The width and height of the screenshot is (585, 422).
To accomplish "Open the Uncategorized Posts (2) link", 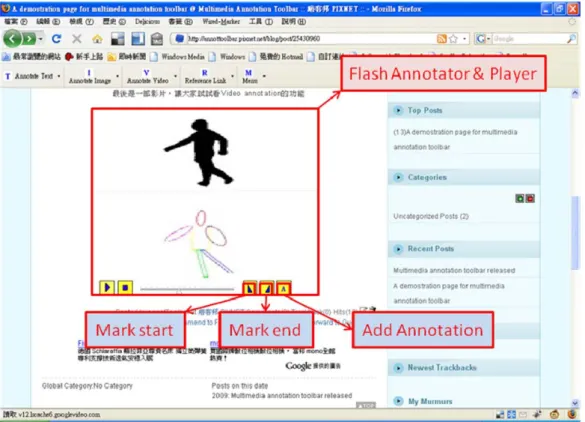I will (x=431, y=216).
